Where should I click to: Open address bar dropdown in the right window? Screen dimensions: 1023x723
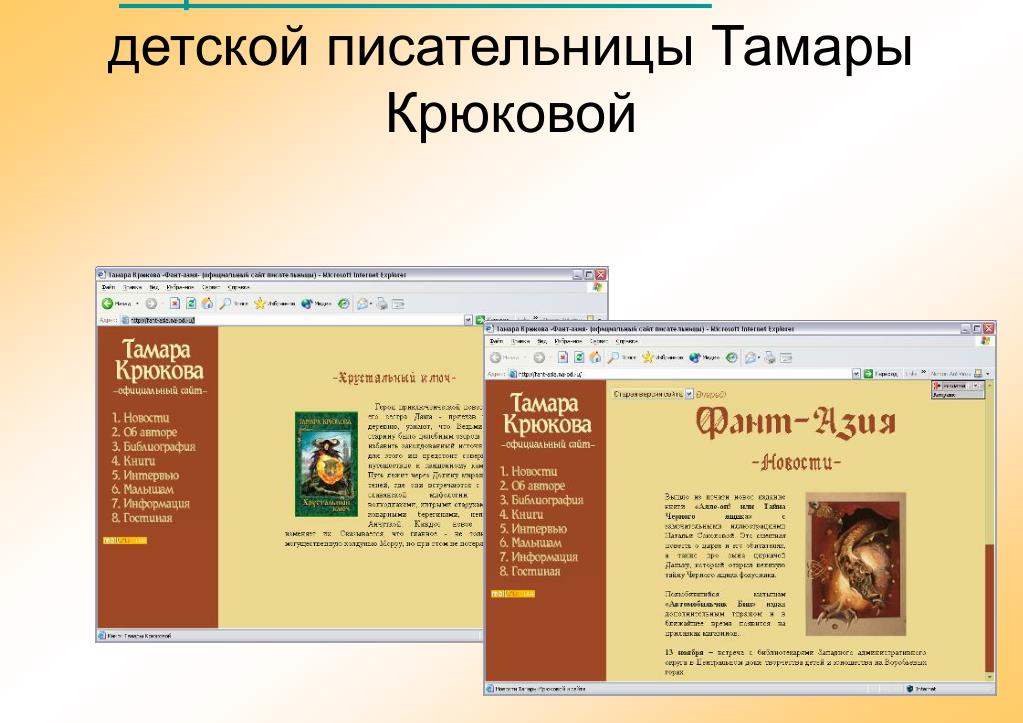(857, 374)
